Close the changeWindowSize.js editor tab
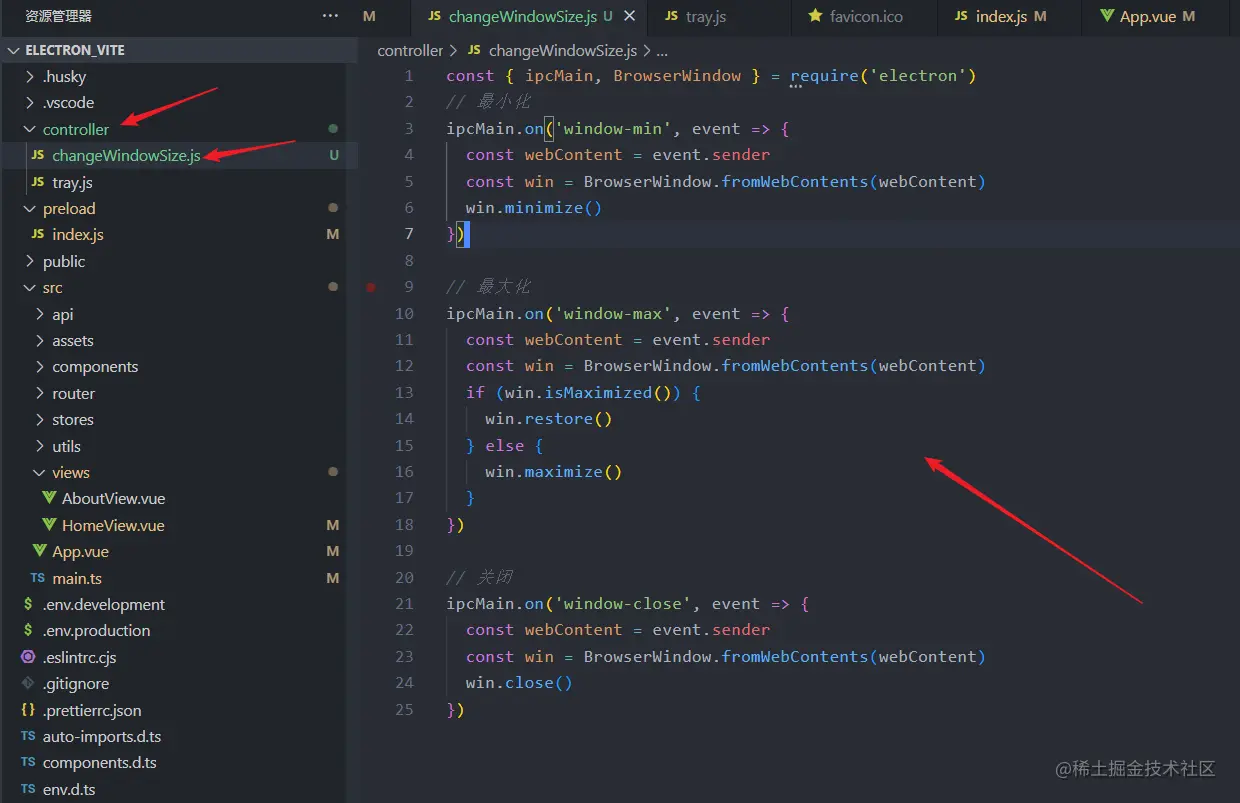Viewport: 1240px width, 803px height. tap(629, 16)
